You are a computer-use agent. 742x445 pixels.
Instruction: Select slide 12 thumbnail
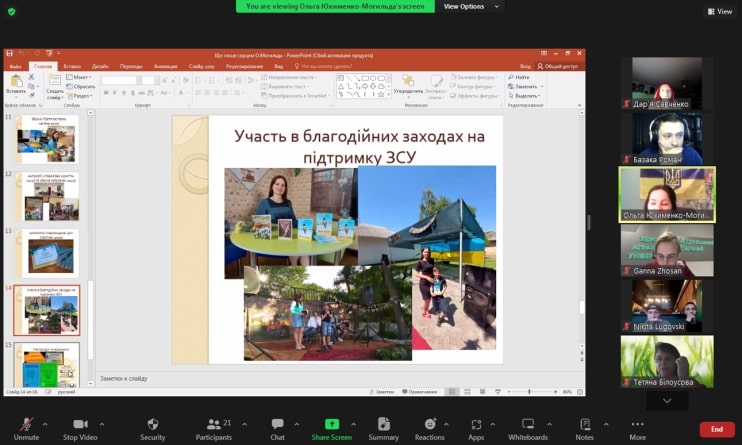[46, 196]
